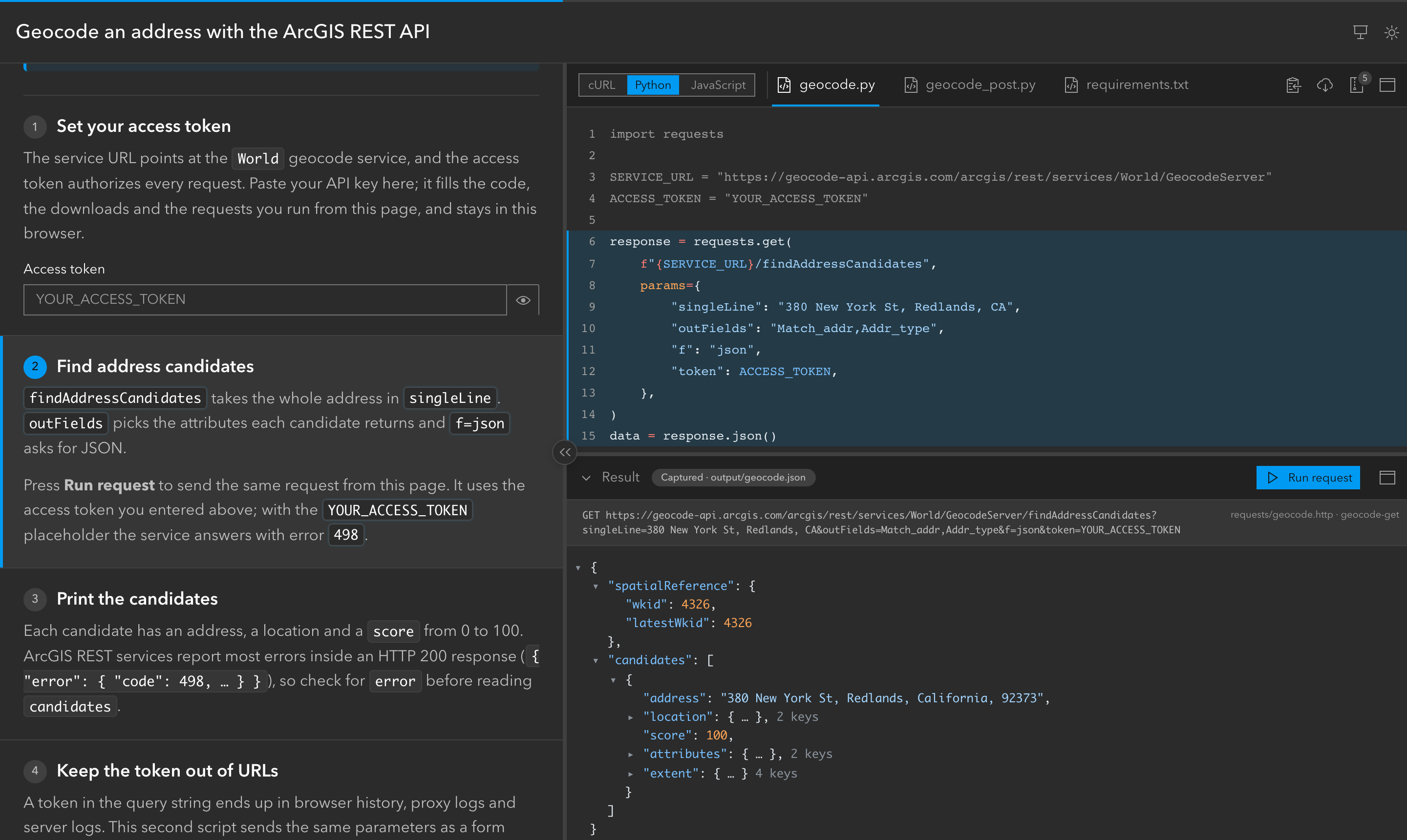Copy code with clipboard icon

1294,85
